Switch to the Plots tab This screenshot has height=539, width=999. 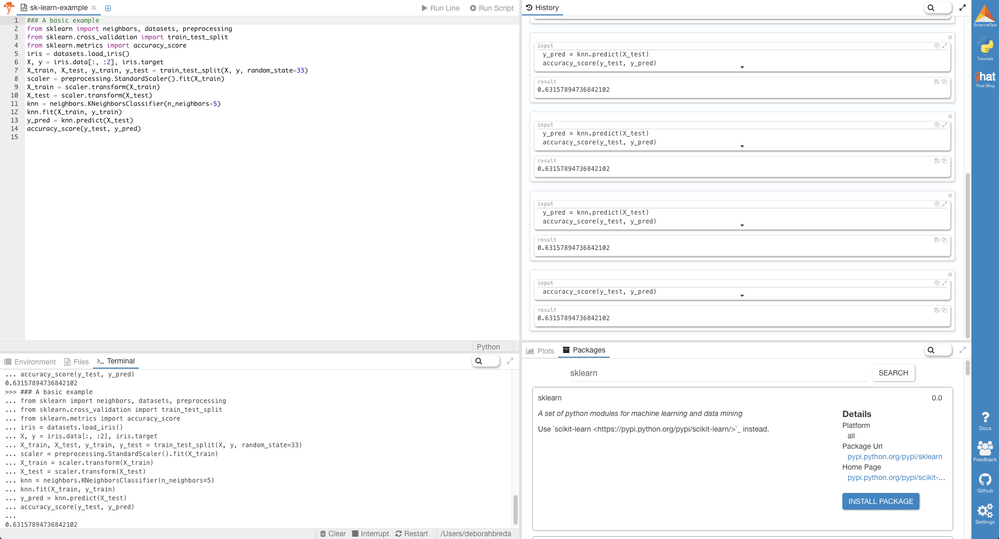coord(540,350)
